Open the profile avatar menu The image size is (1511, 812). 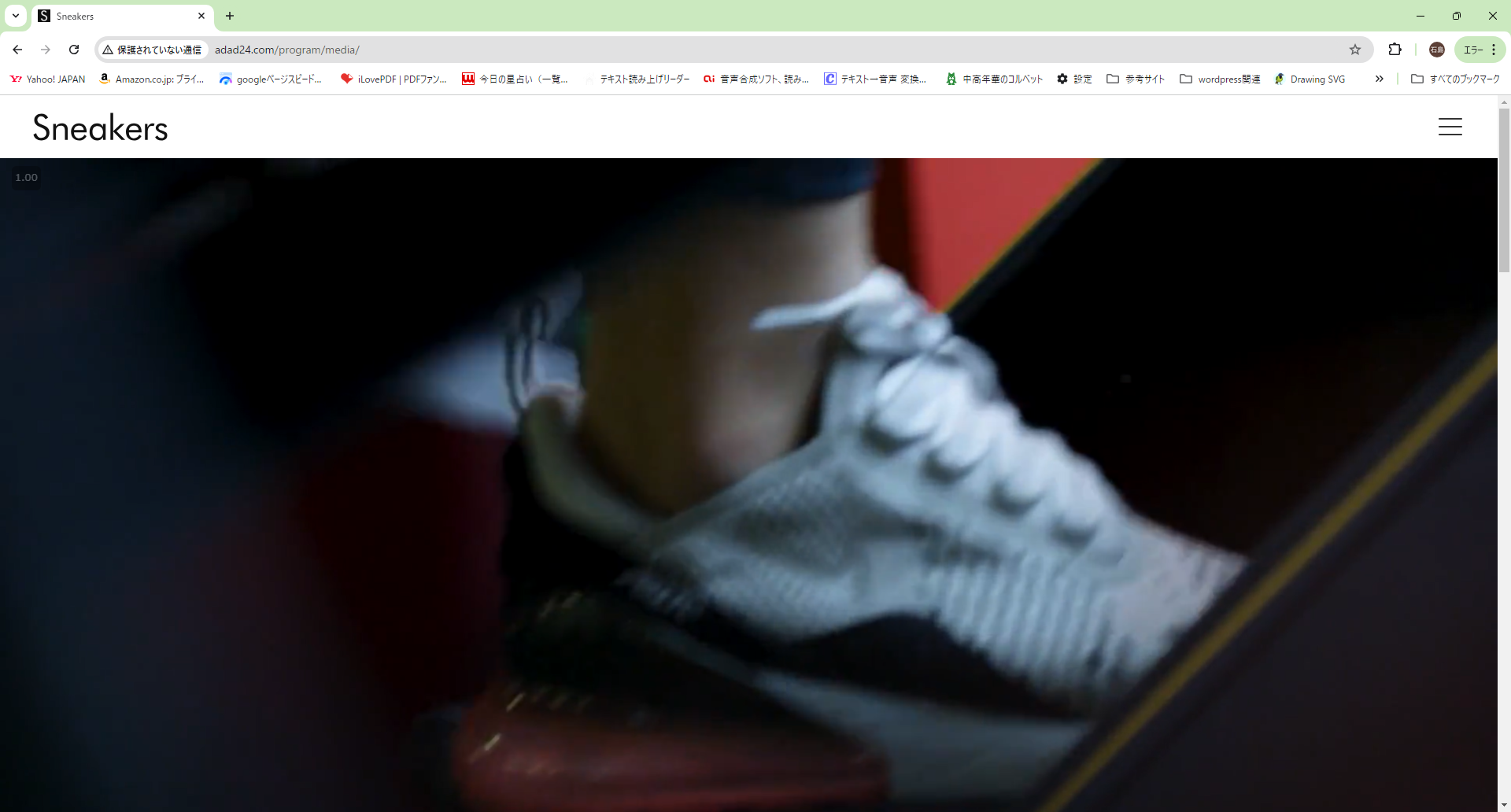coord(1437,50)
